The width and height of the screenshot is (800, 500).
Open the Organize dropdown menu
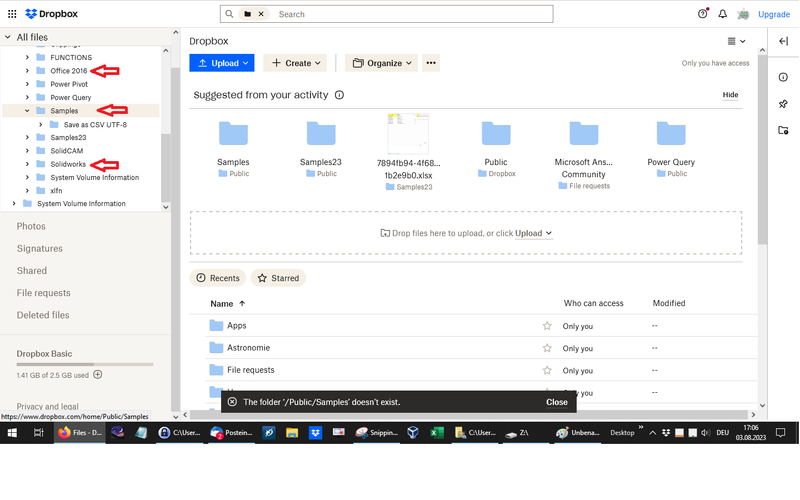point(380,63)
